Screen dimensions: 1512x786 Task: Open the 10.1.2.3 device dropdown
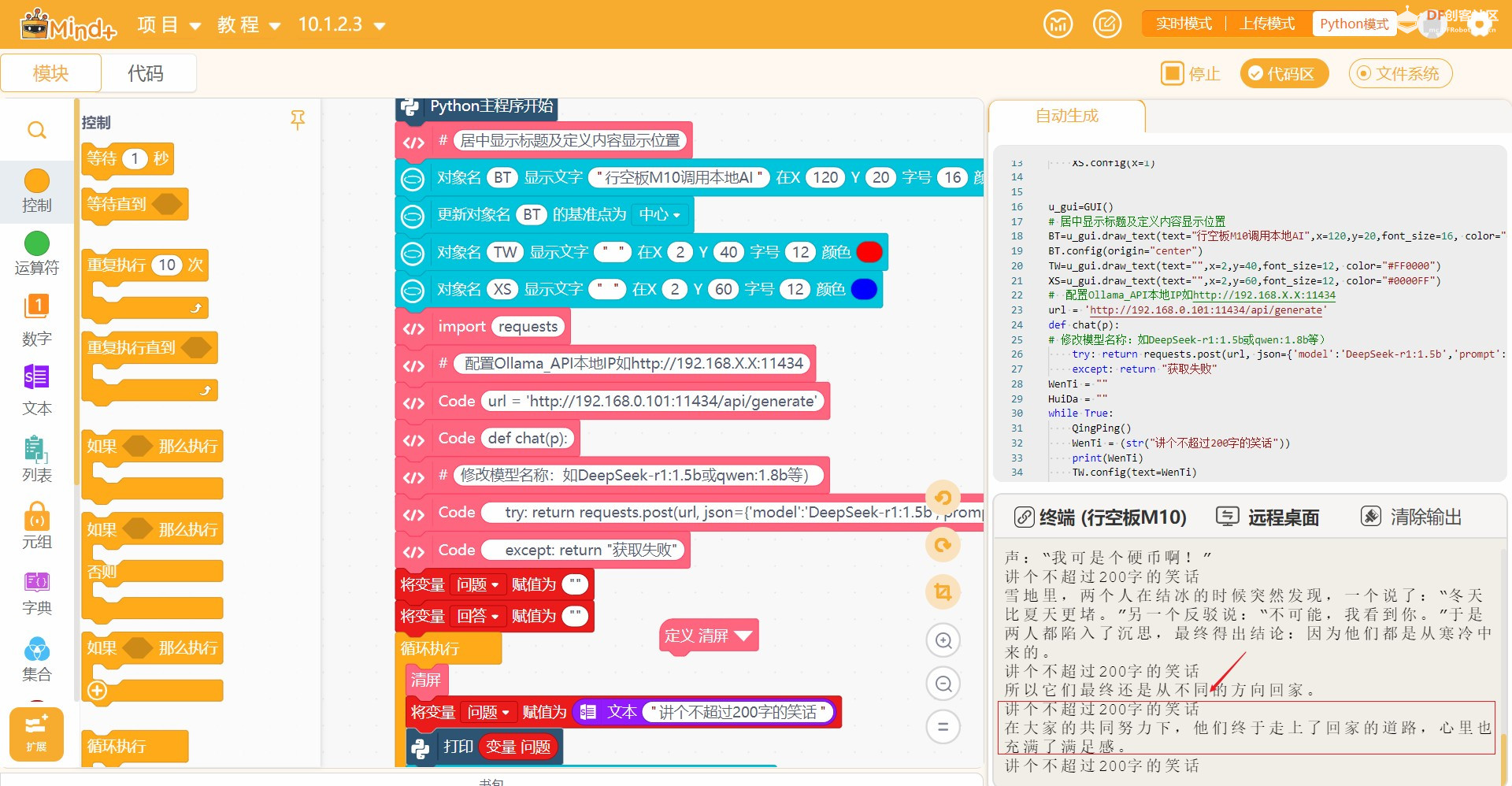pyautogui.click(x=342, y=25)
